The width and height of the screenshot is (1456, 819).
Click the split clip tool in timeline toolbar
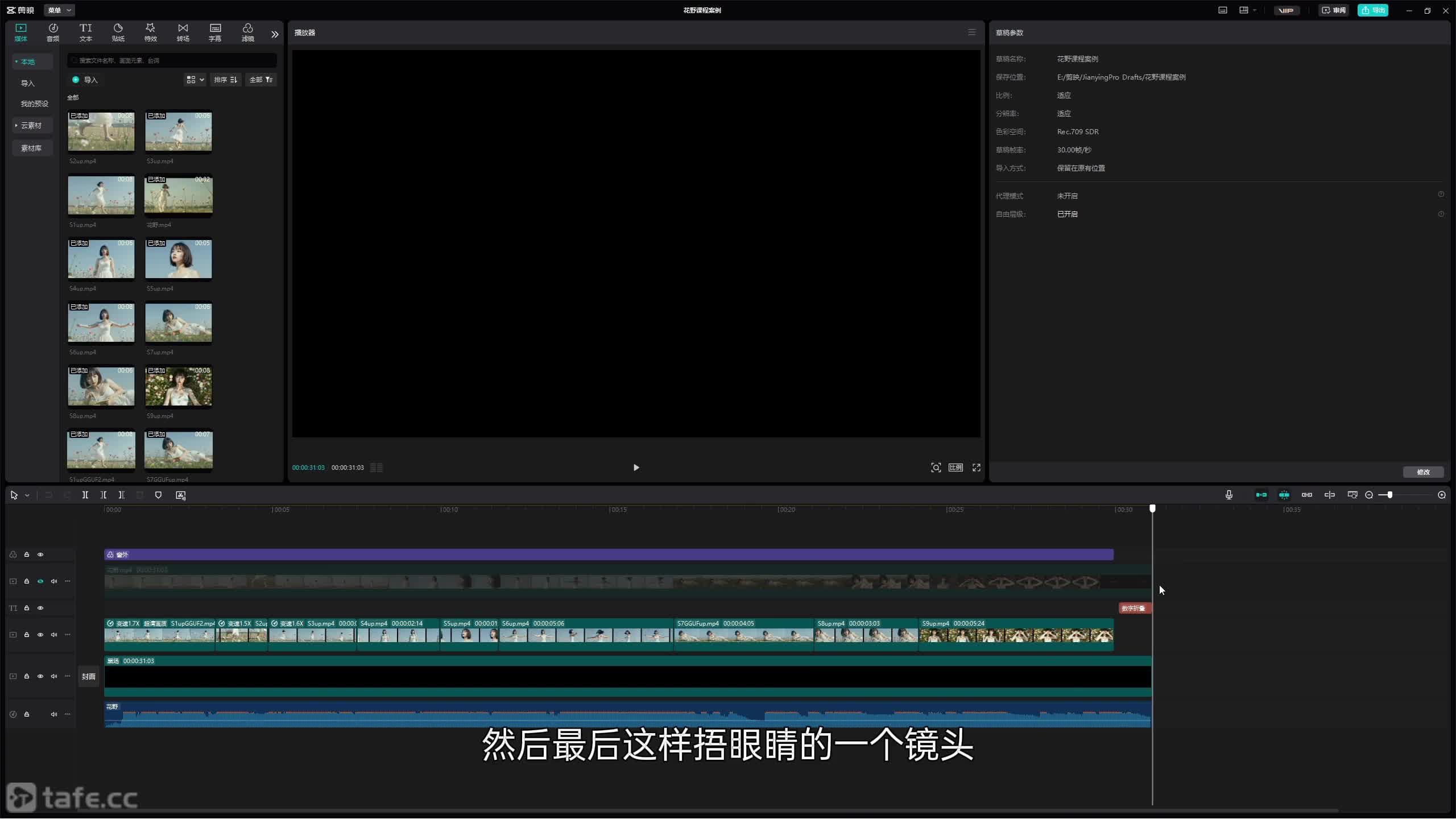pos(85,495)
